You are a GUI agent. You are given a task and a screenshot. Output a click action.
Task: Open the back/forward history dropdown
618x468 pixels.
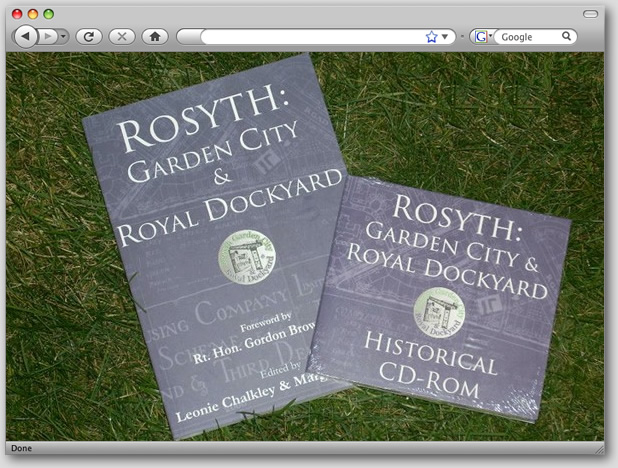tap(64, 36)
